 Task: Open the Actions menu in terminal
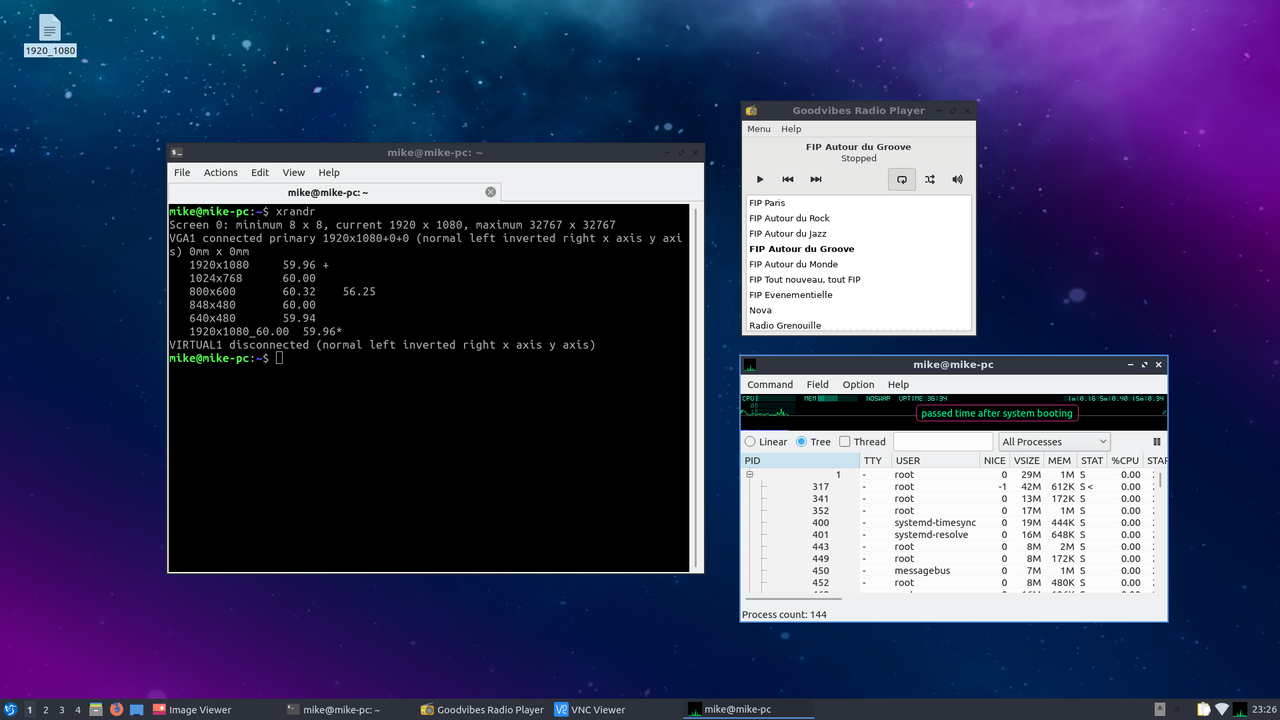click(x=220, y=172)
